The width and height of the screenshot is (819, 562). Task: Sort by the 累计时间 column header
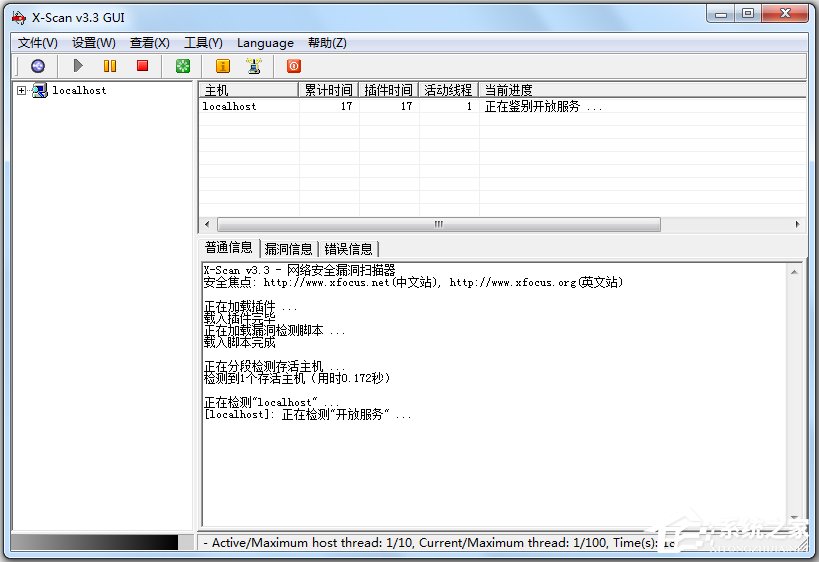tap(329, 90)
